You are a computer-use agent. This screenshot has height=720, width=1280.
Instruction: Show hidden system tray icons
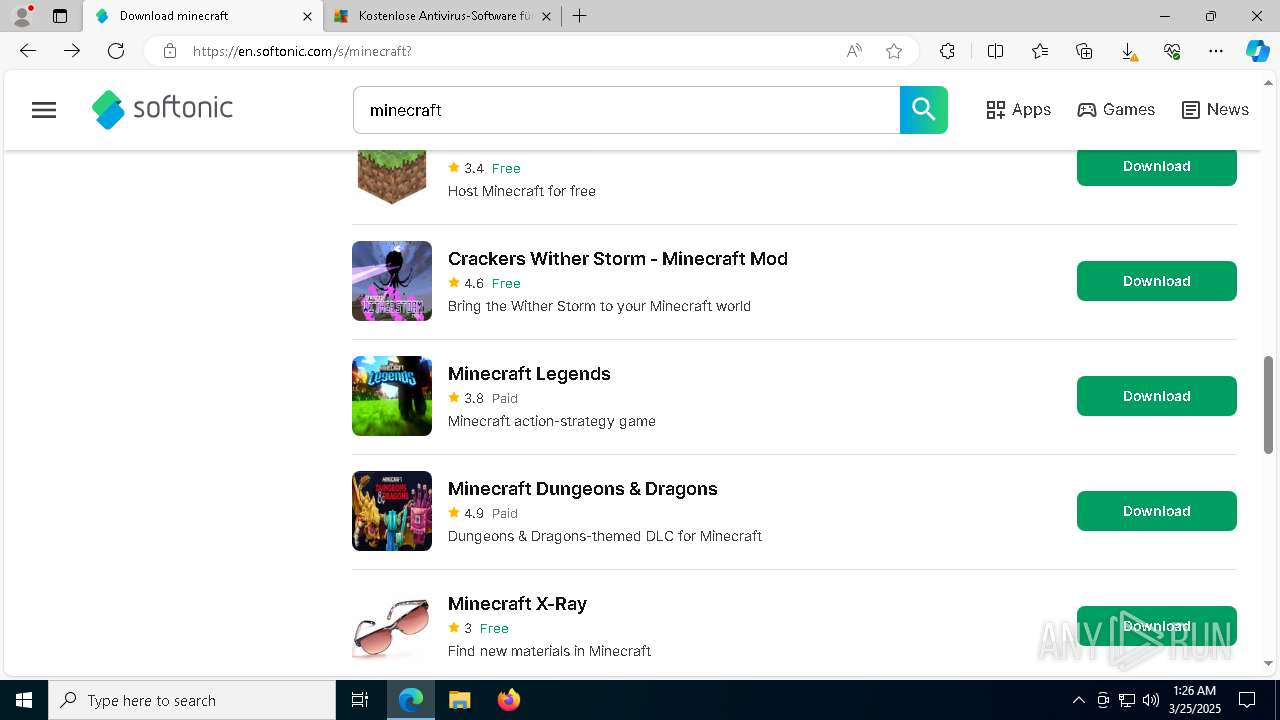coord(1078,700)
